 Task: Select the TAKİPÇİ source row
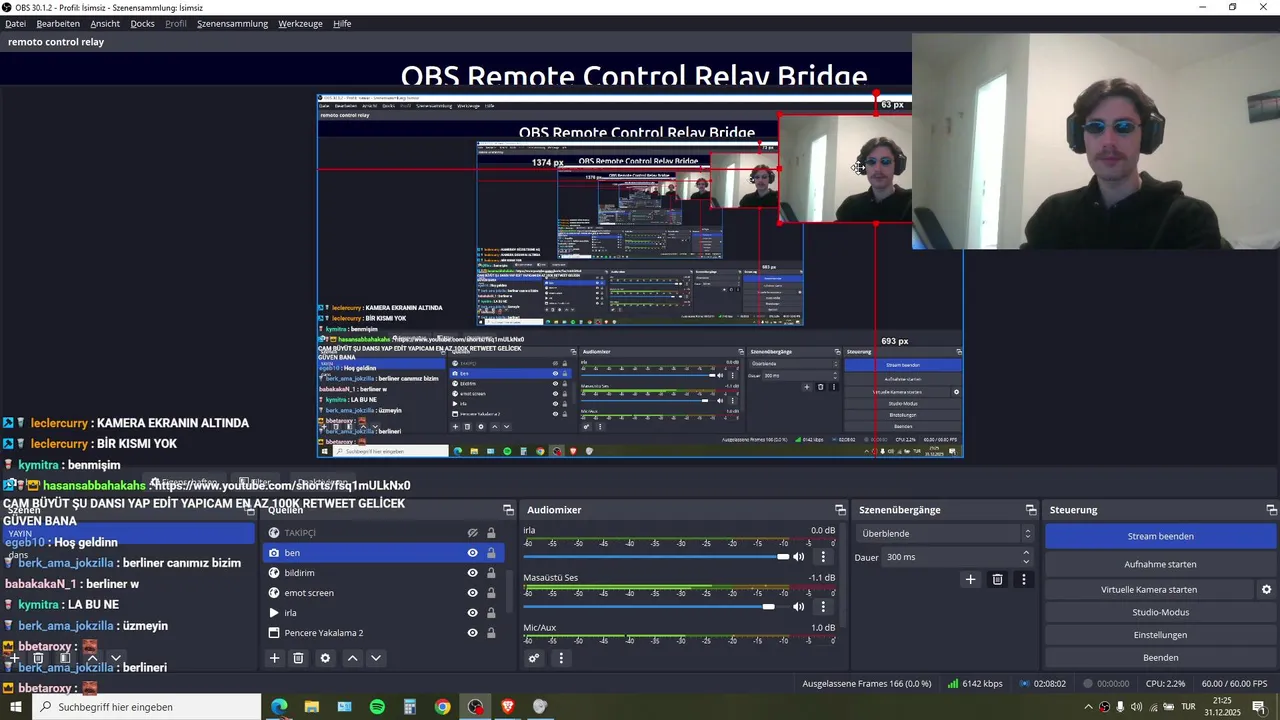[x=383, y=533]
